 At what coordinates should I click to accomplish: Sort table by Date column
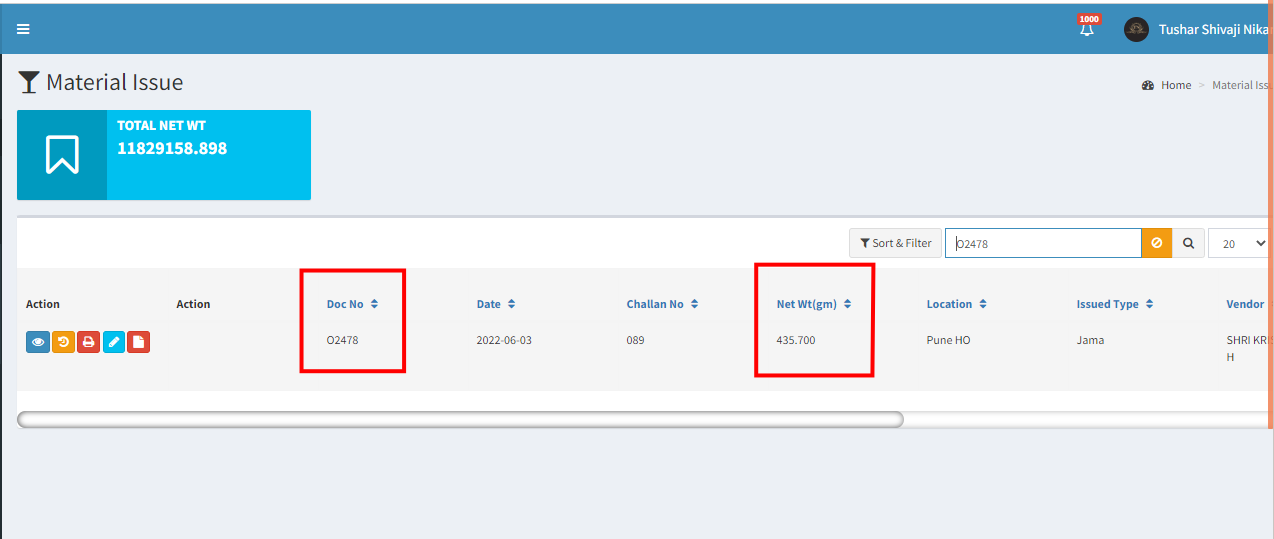point(495,304)
